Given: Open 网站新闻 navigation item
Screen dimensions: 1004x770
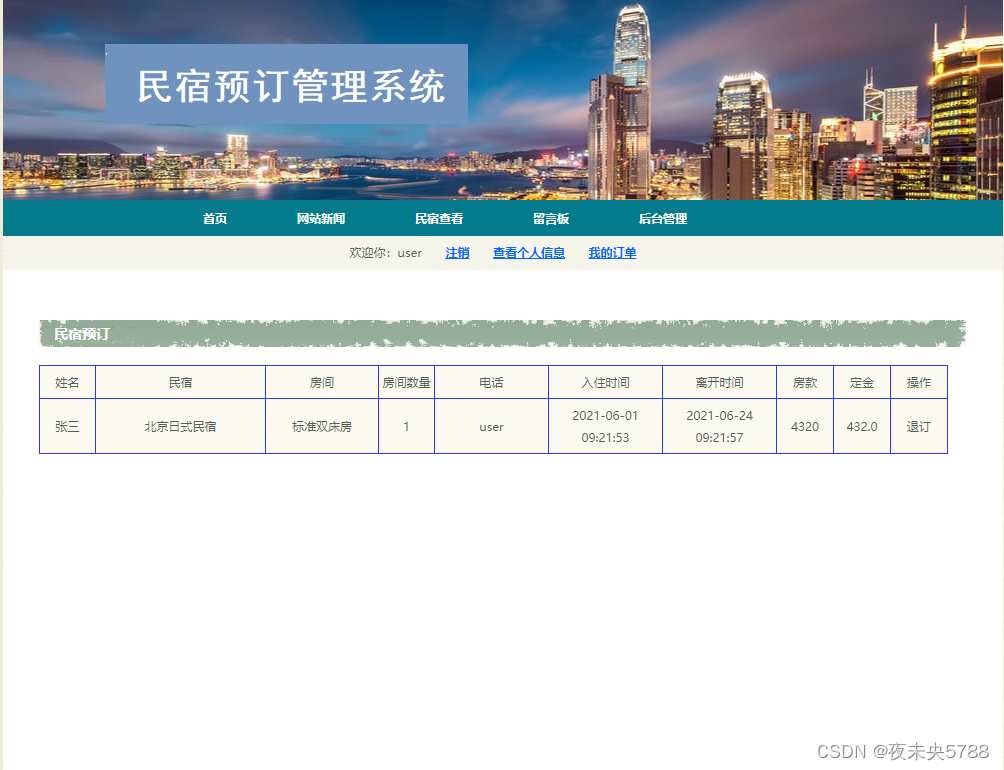Looking at the screenshot, I should 321,218.
